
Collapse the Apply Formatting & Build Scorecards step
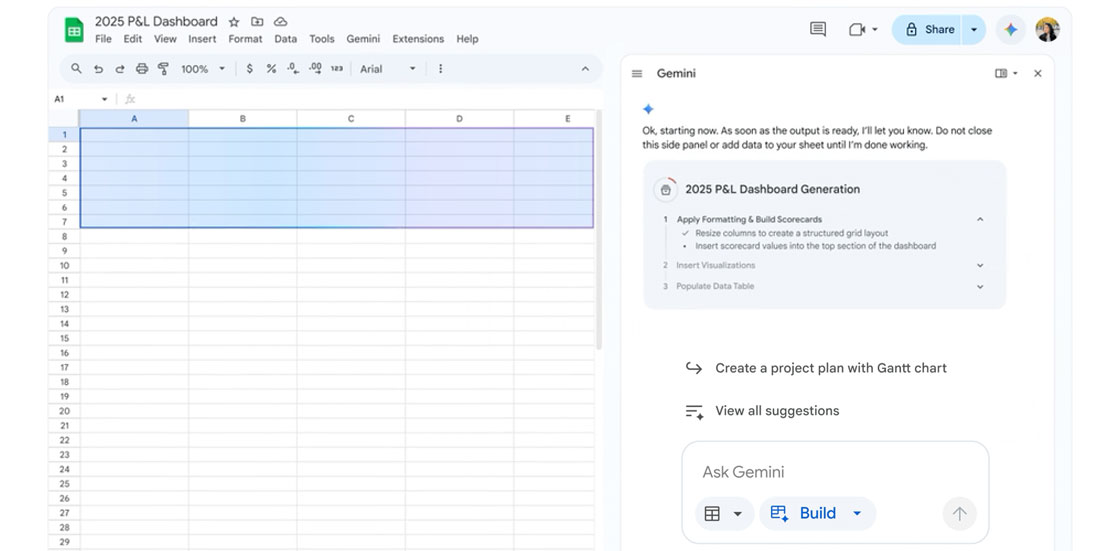pos(980,219)
